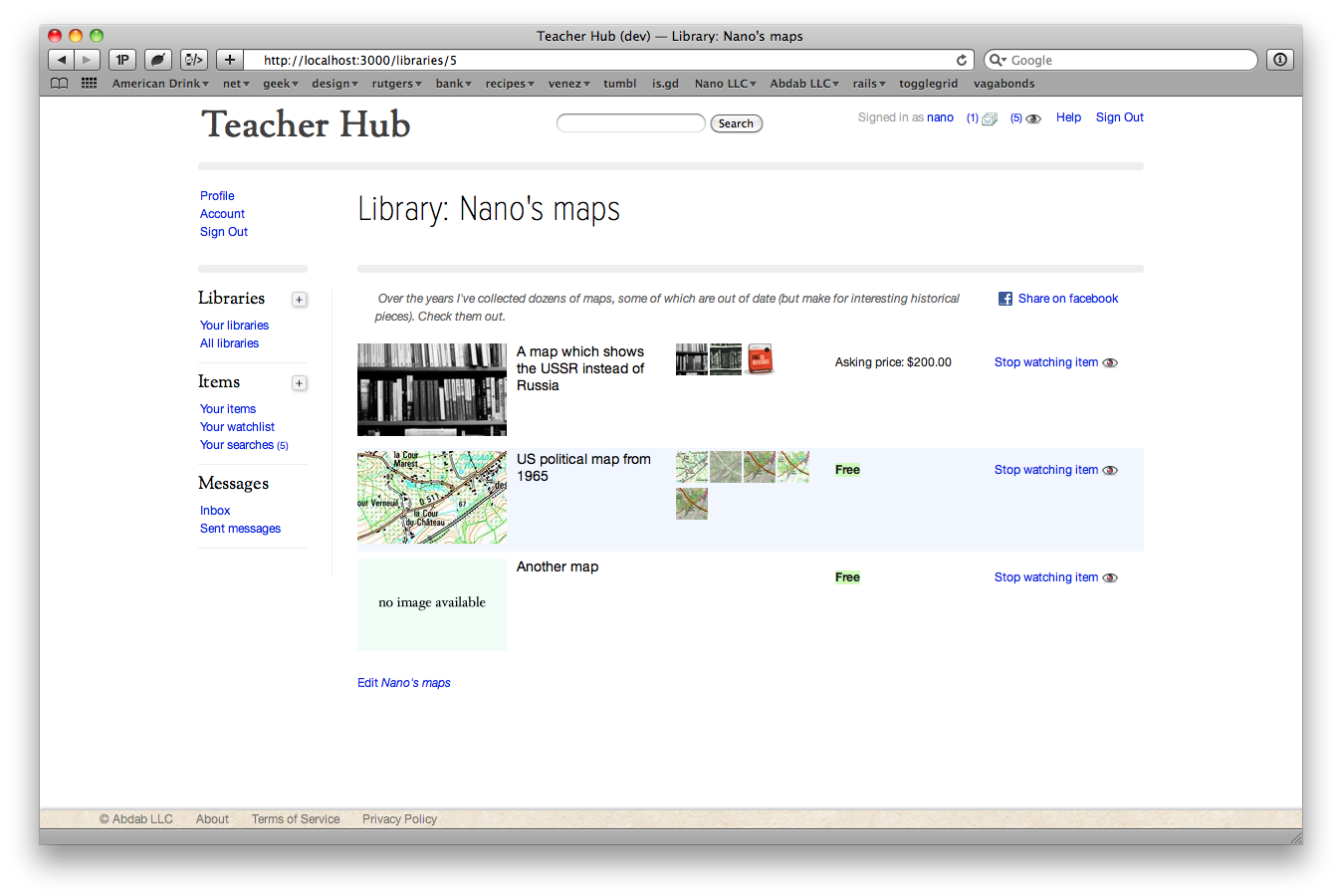Open the rails bookmarks dropdown
Viewport: 1342px width, 896px height.
[x=868, y=84]
